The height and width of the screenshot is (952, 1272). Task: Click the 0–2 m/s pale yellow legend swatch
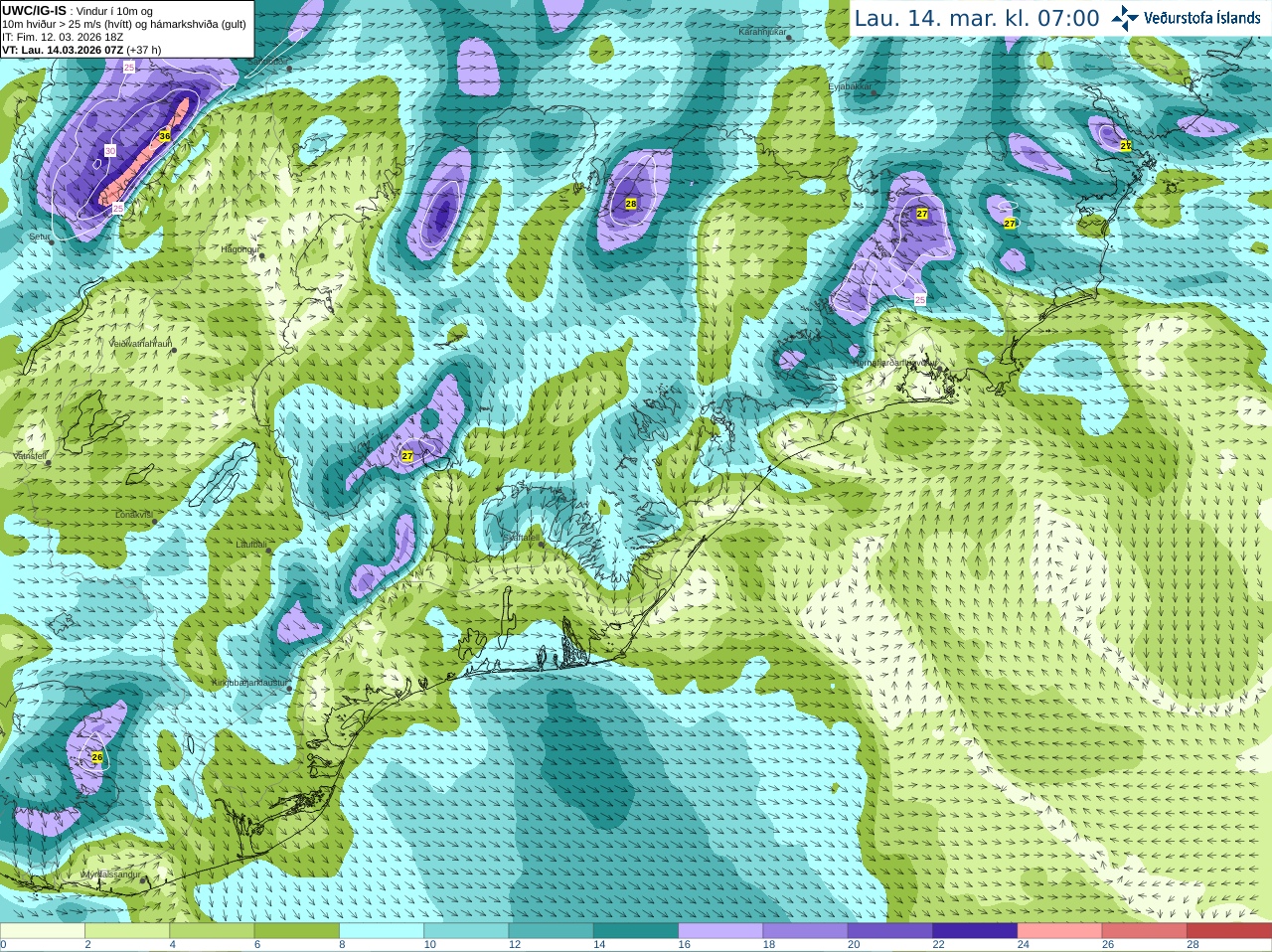click(x=43, y=931)
